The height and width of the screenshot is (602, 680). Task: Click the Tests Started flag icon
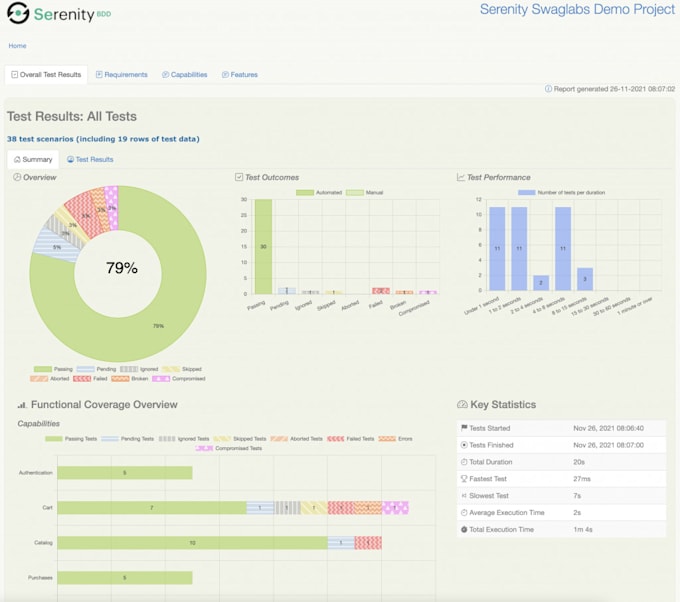pyautogui.click(x=463, y=427)
